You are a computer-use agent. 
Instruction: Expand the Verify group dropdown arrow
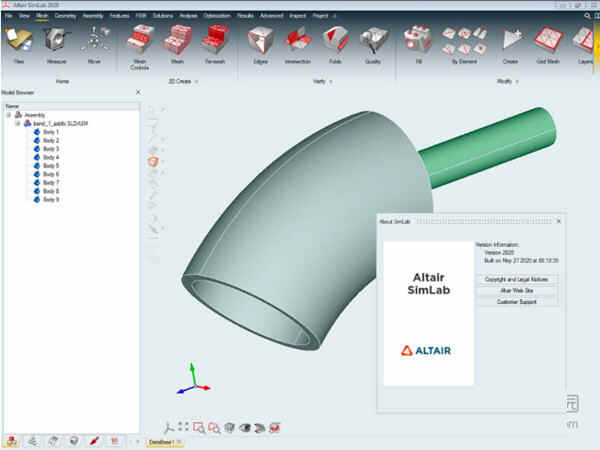[331, 82]
